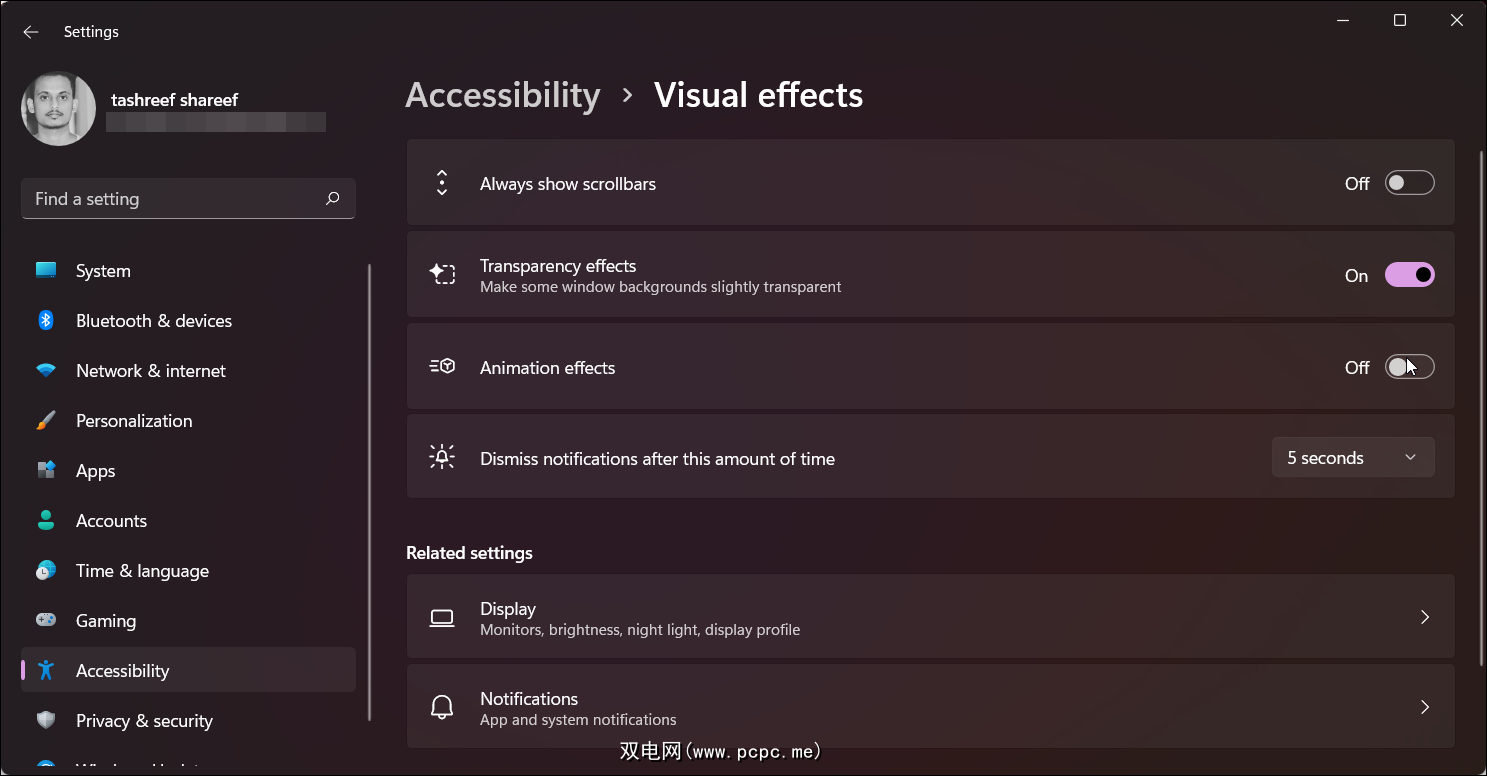Click the search magnifier icon
This screenshot has width=1487, height=776.
[x=333, y=199]
